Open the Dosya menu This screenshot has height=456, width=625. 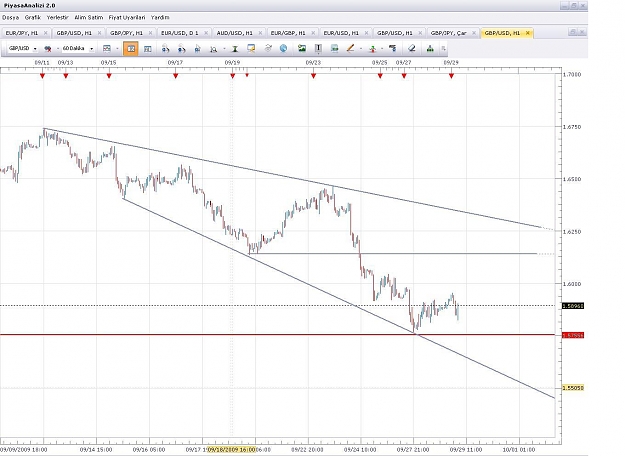coord(10,18)
